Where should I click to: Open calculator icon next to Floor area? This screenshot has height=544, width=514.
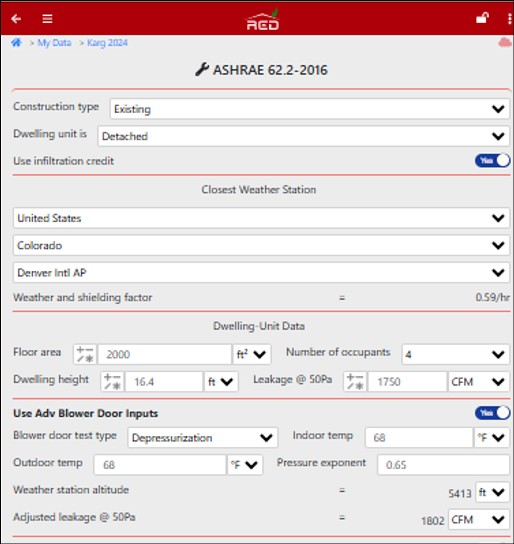[x=85, y=354]
